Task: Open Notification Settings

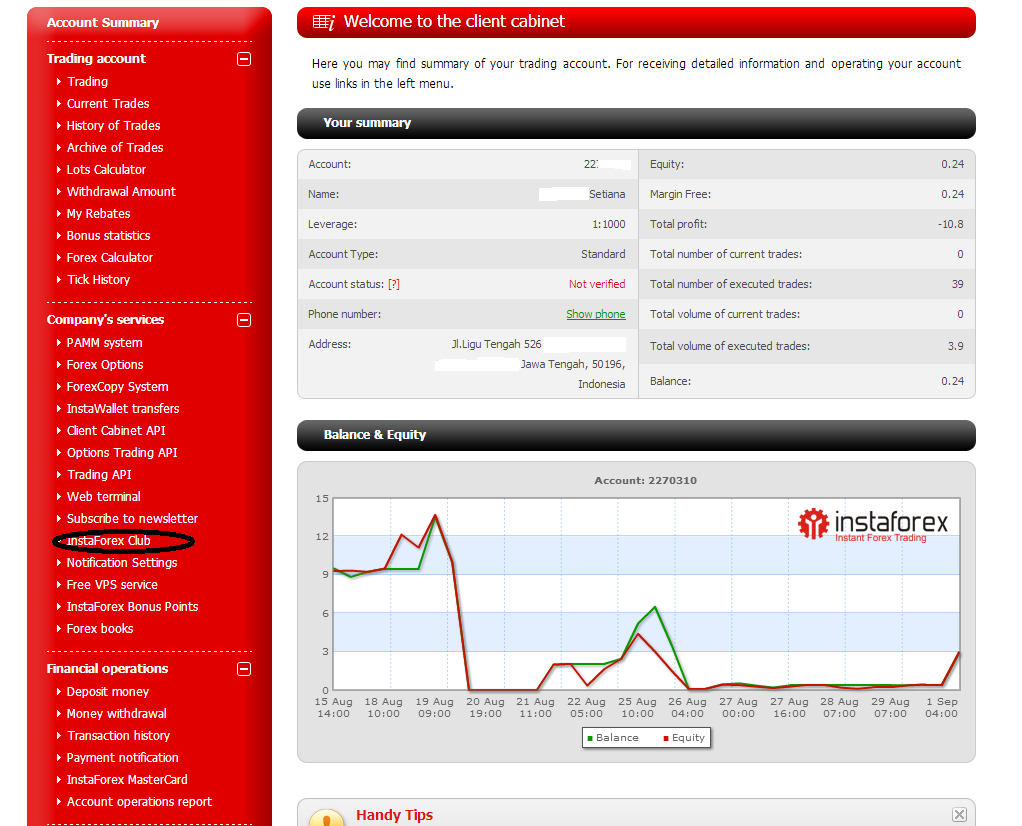Action: (122, 563)
